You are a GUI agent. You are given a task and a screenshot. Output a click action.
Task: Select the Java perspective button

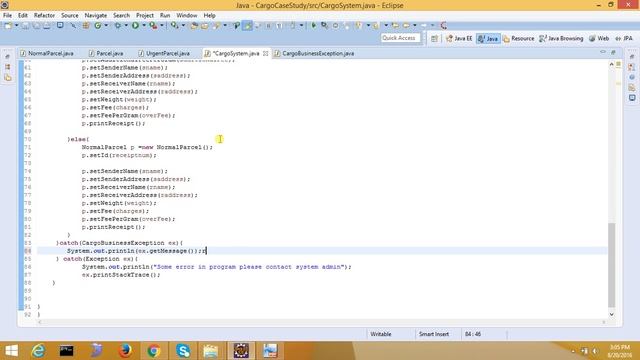click(x=488, y=38)
